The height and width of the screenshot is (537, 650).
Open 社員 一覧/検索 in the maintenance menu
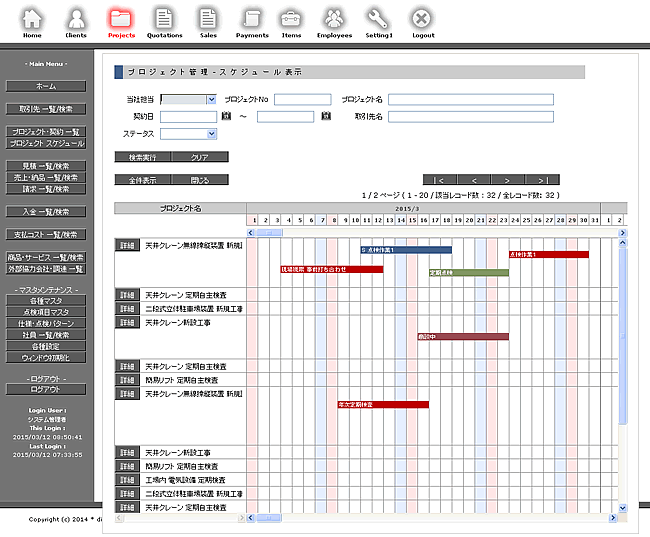[46, 335]
